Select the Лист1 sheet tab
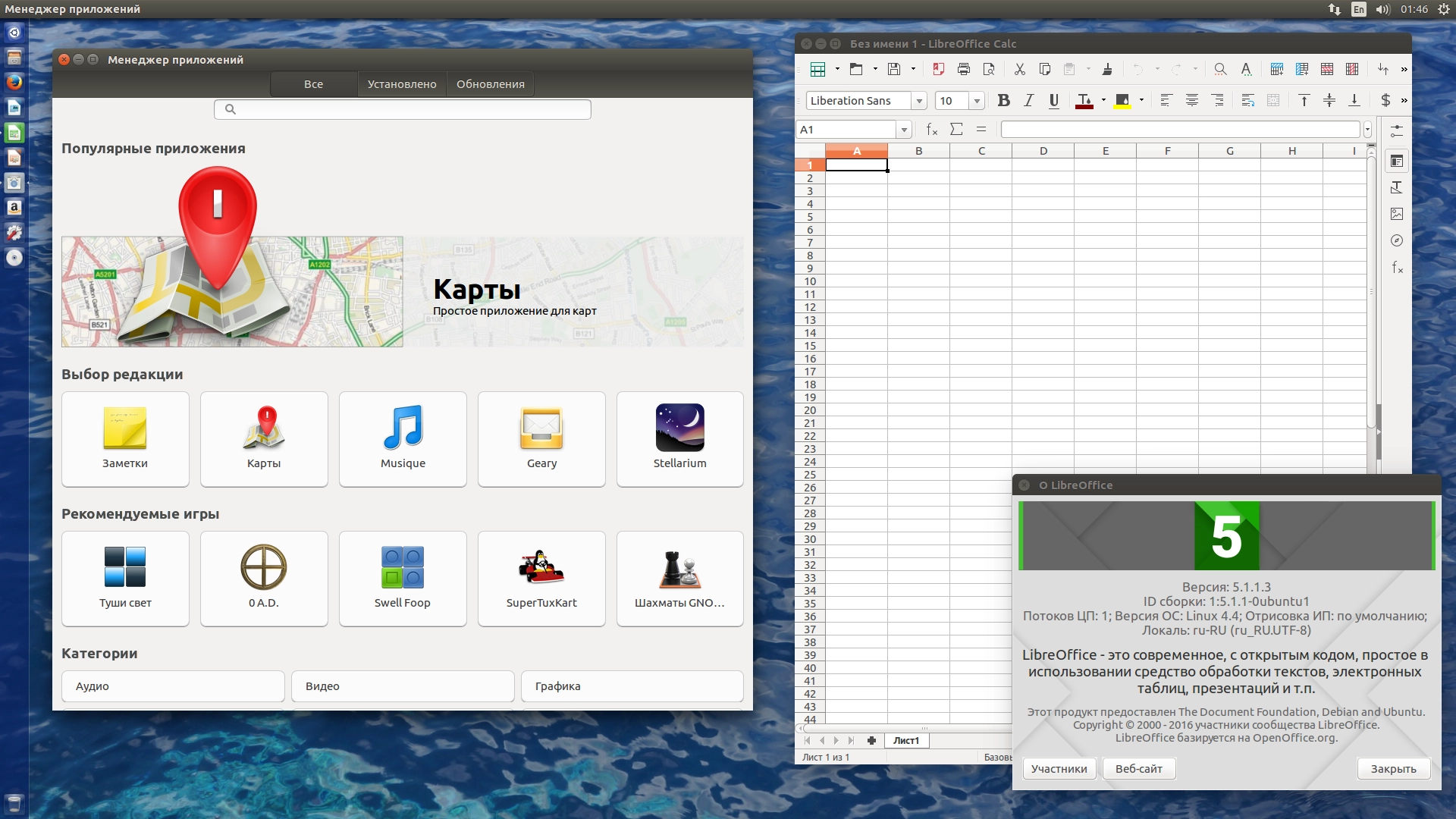 click(x=906, y=741)
